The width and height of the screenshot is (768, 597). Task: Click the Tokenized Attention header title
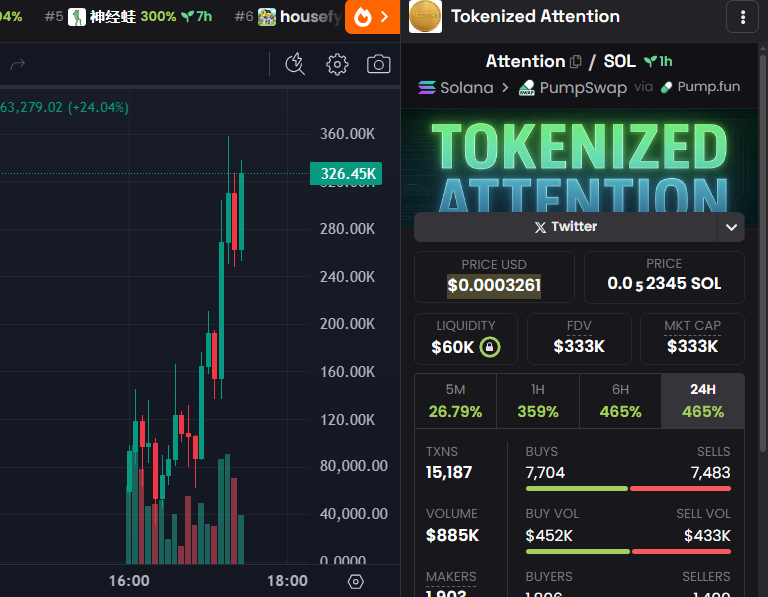pos(535,17)
